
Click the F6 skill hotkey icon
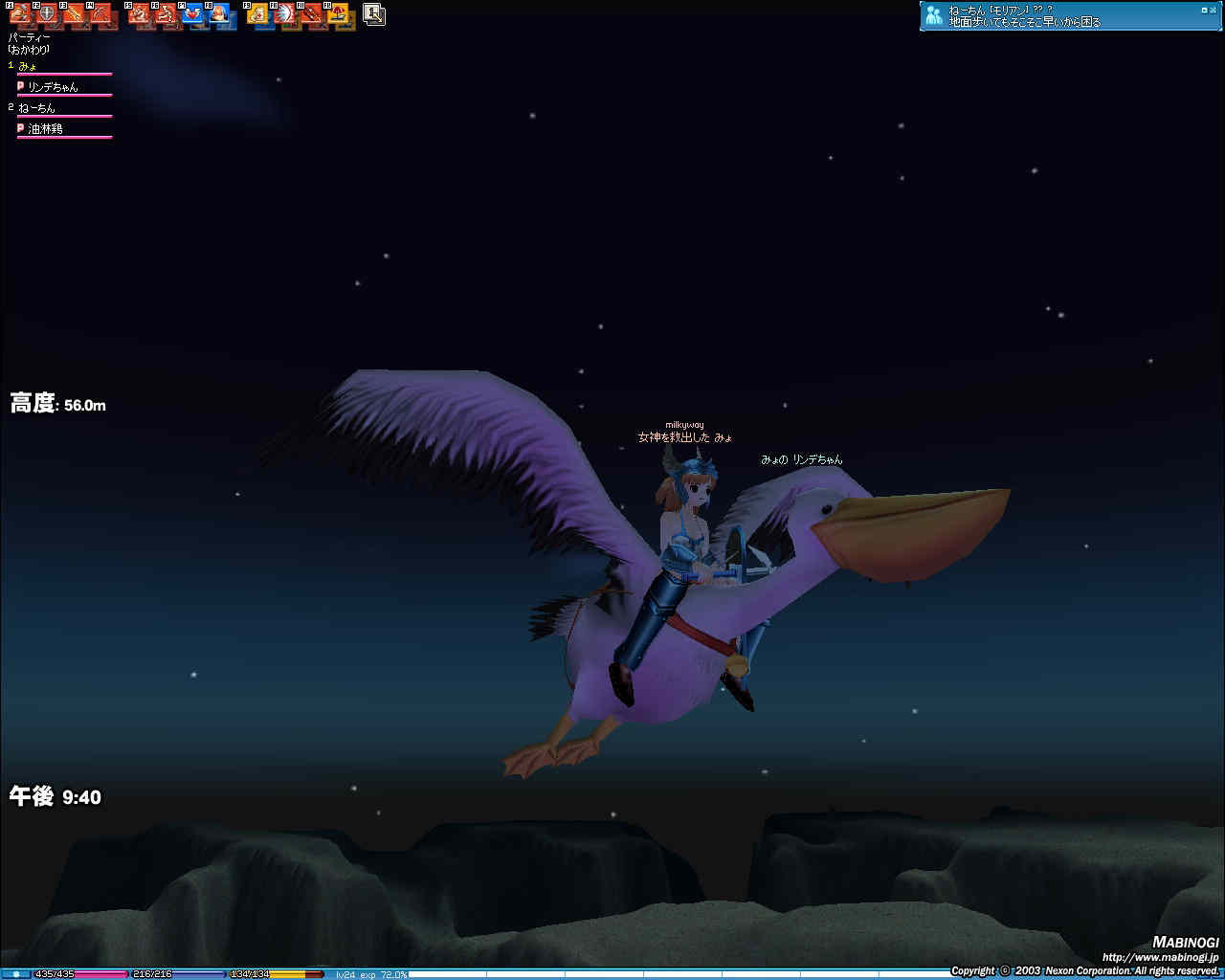(x=167, y=15)
